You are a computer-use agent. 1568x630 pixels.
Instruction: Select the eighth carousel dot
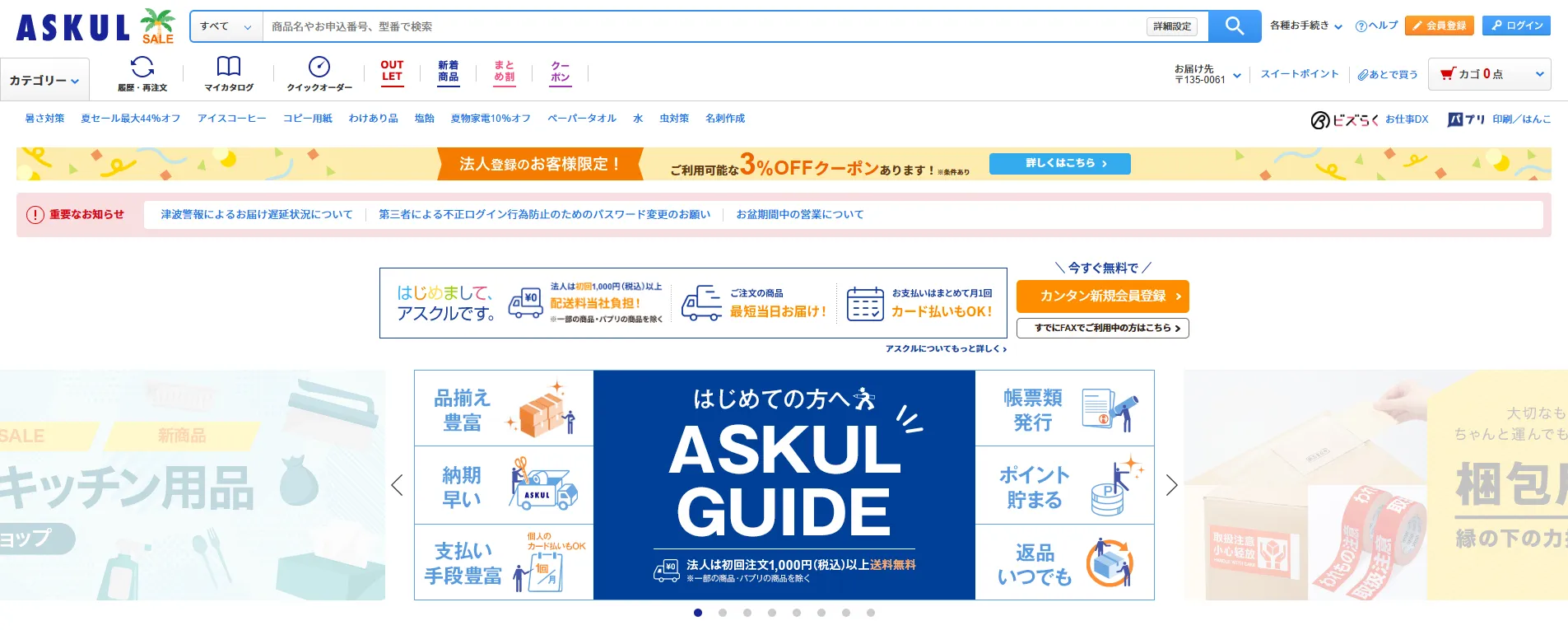click(x=871, y=613)
